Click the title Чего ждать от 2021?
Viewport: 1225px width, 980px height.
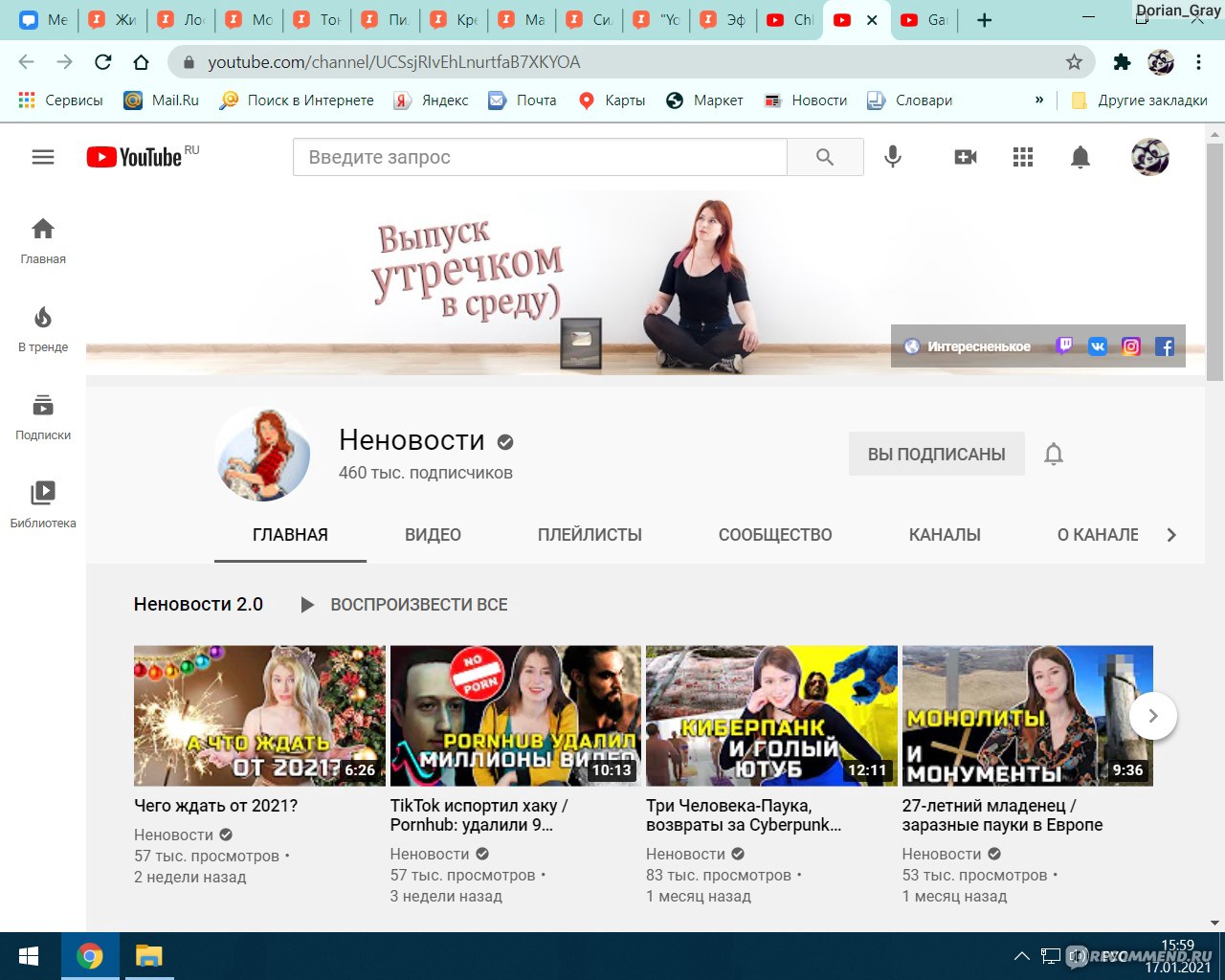point(216,806)
